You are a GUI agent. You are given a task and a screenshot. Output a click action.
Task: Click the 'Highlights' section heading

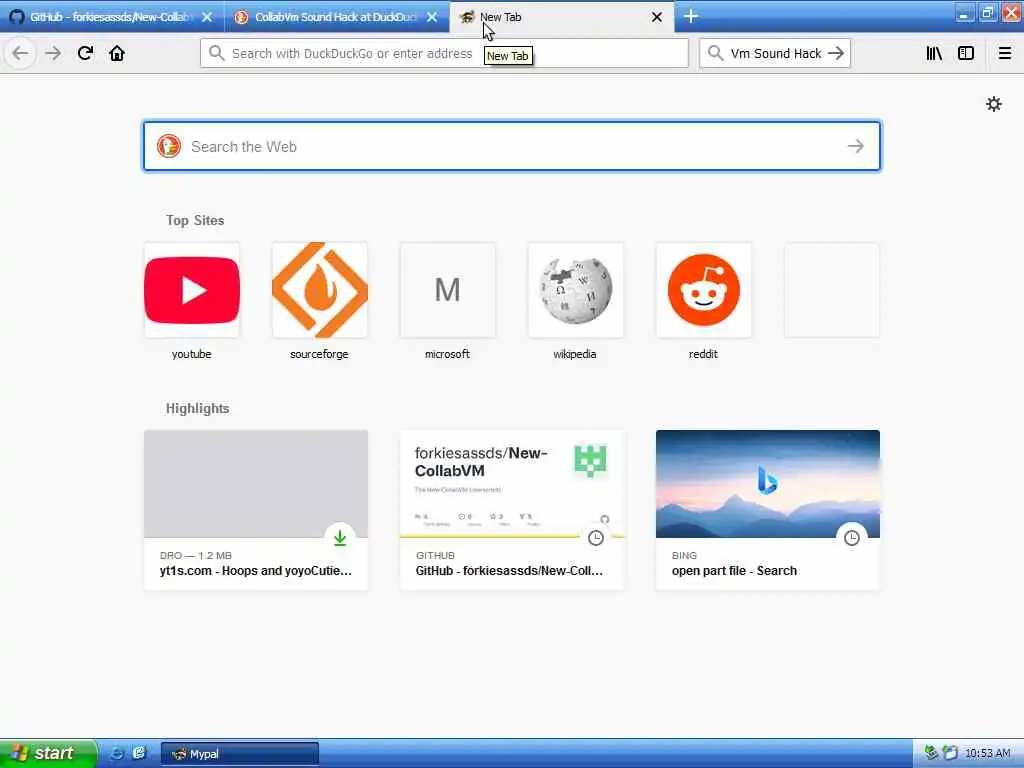pyautogui.click(x=197, y=408)
